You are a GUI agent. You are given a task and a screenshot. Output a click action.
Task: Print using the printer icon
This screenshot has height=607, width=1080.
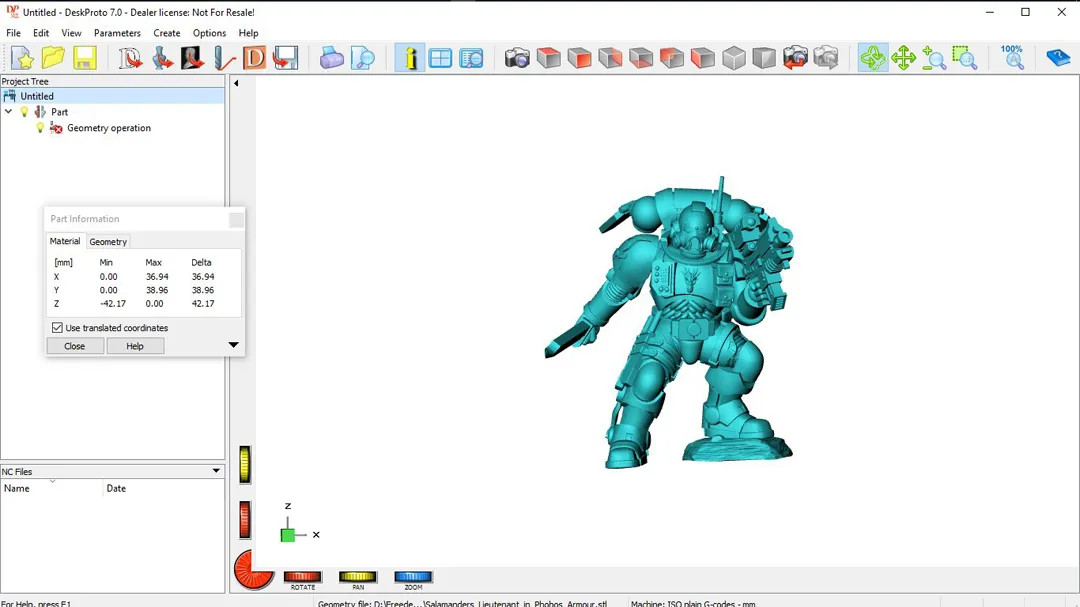tap(331, 58)
